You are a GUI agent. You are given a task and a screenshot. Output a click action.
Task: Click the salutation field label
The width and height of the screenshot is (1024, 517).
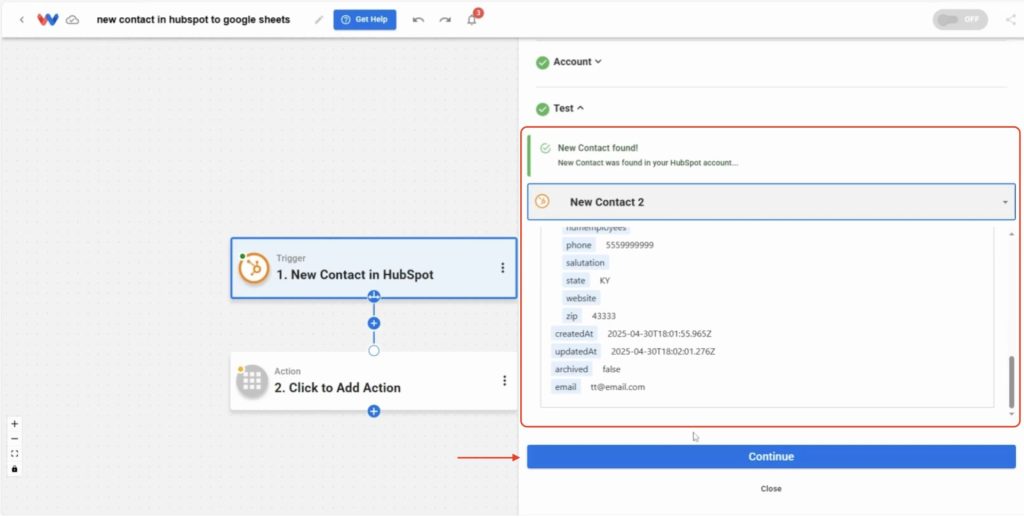click(x=586, y=263)
